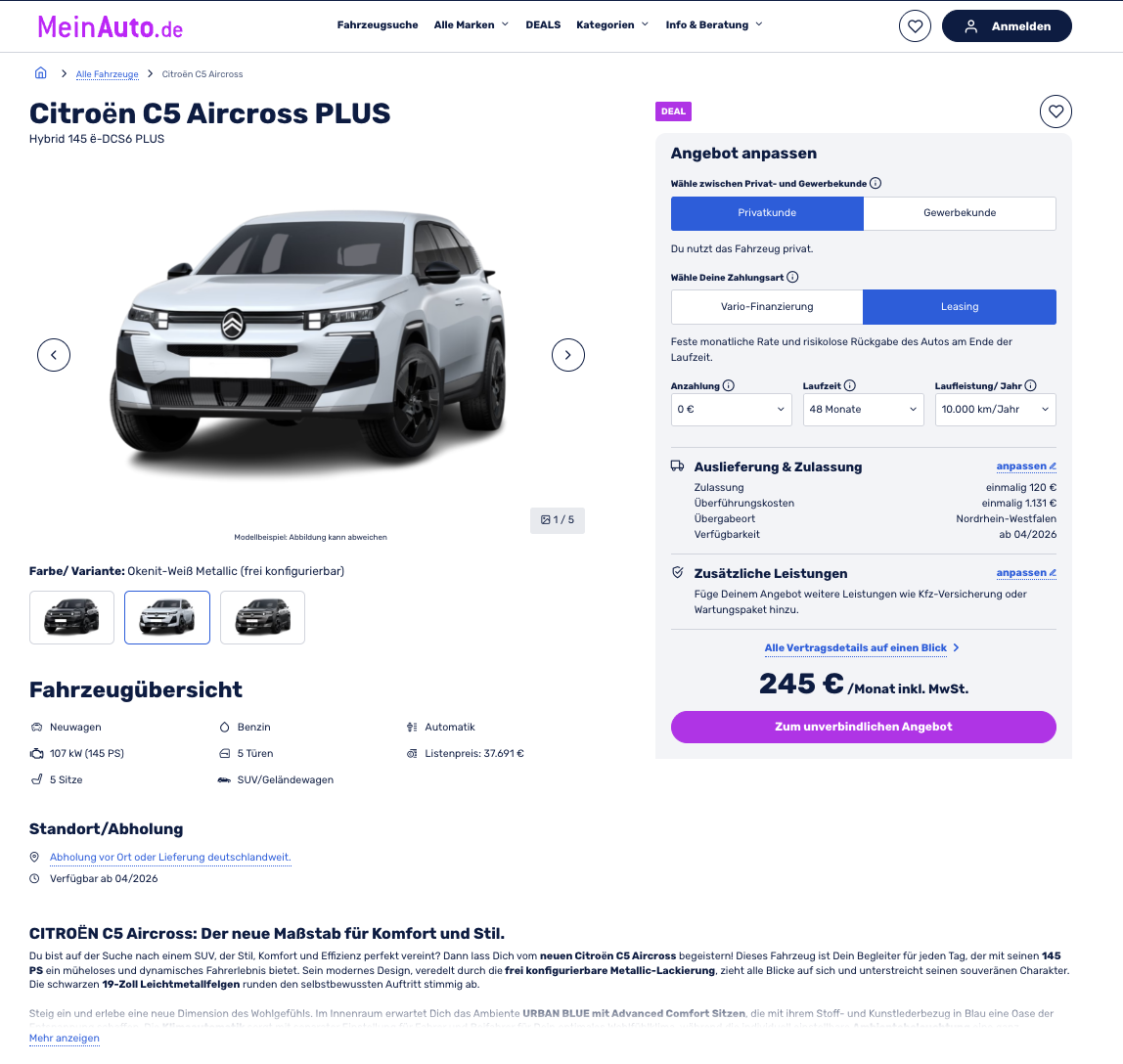Image resolution: width=1123 pixels, height=1064 pixels.
Task: Open info icon beside Zahlungsart label
Action: (x=792, y=277)
